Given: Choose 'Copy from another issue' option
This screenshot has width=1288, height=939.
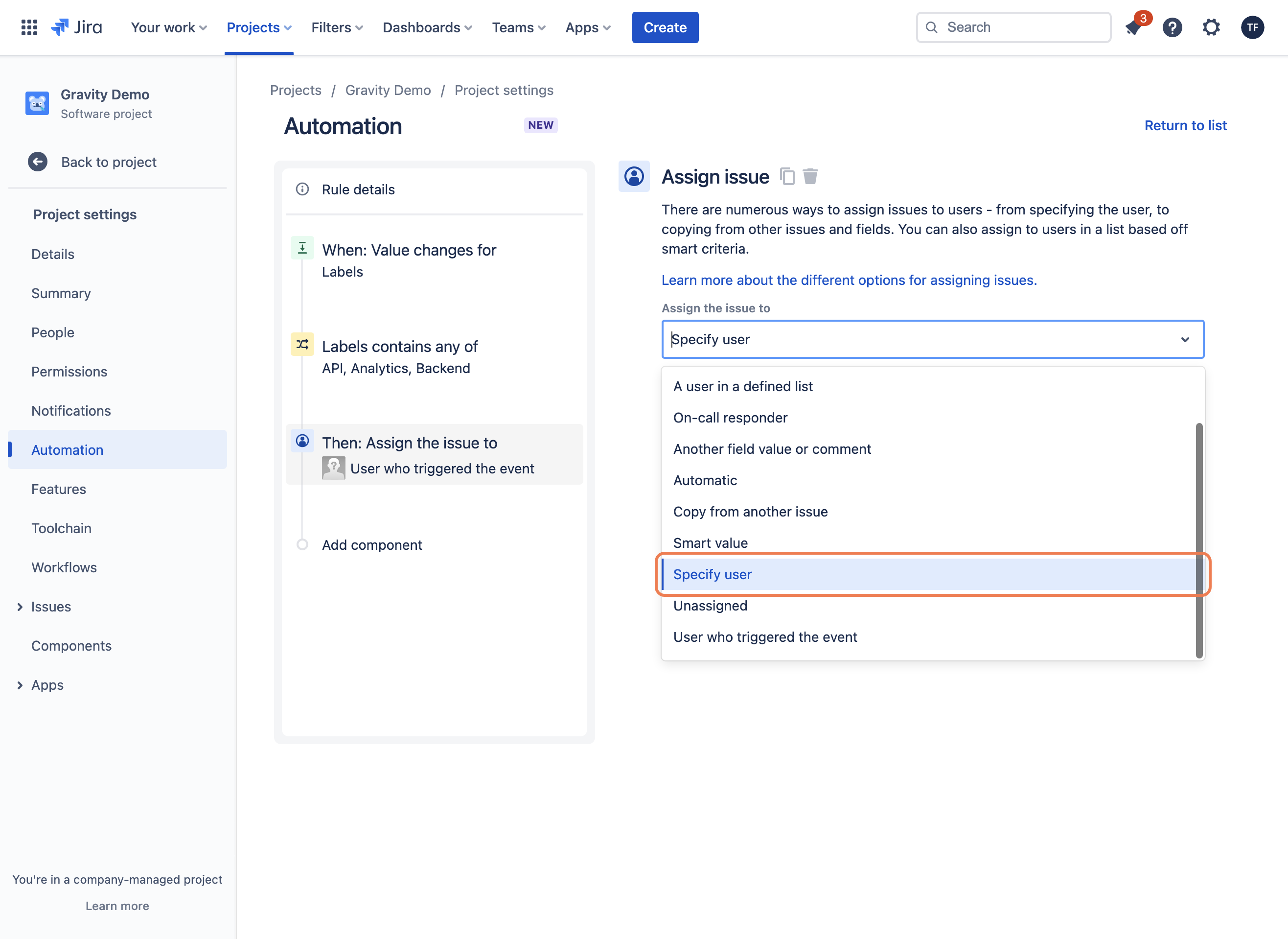Looking at the screenshot, I should click(x=929, y=512).
